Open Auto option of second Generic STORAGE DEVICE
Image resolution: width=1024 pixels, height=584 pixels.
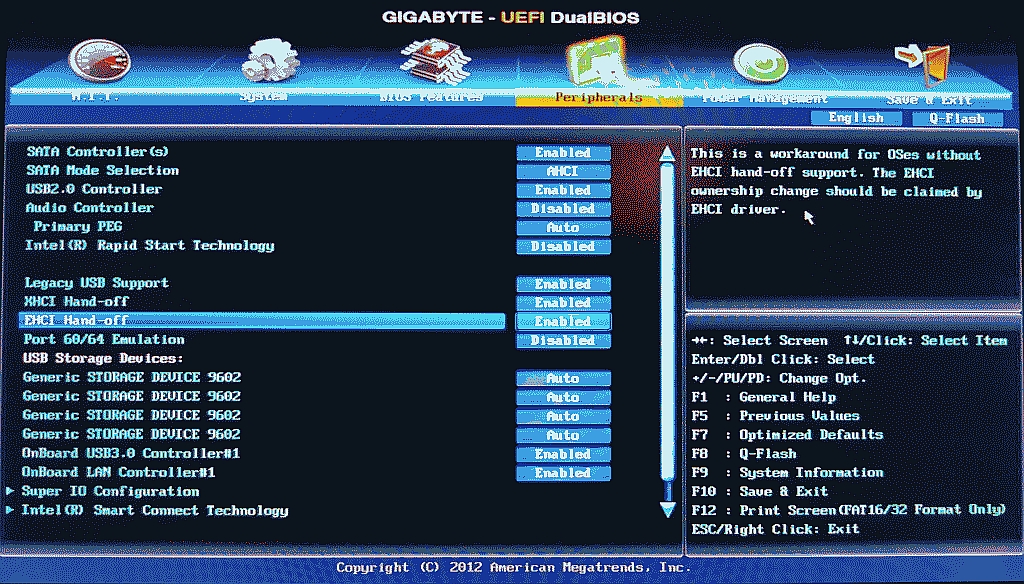pyautogui.click(x=564, y=397)
